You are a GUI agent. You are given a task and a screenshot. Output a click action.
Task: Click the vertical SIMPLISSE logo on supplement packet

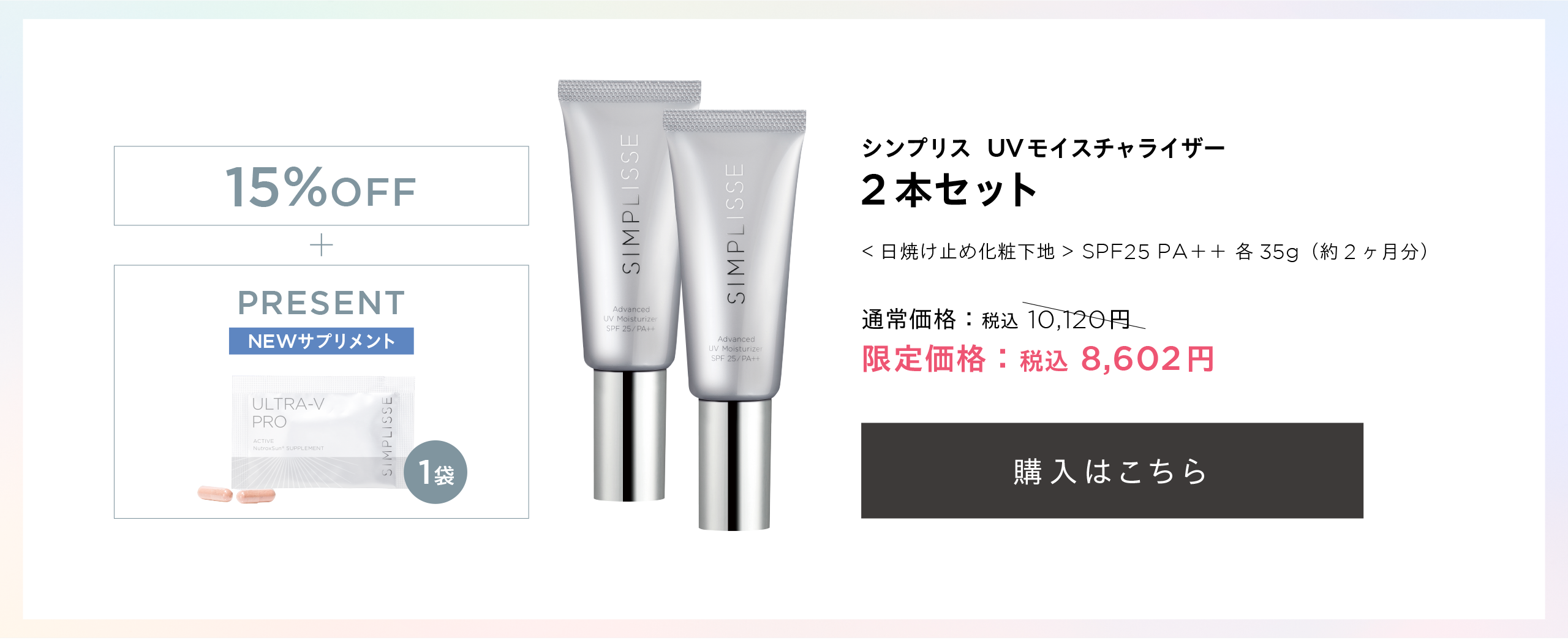point(386,435)
